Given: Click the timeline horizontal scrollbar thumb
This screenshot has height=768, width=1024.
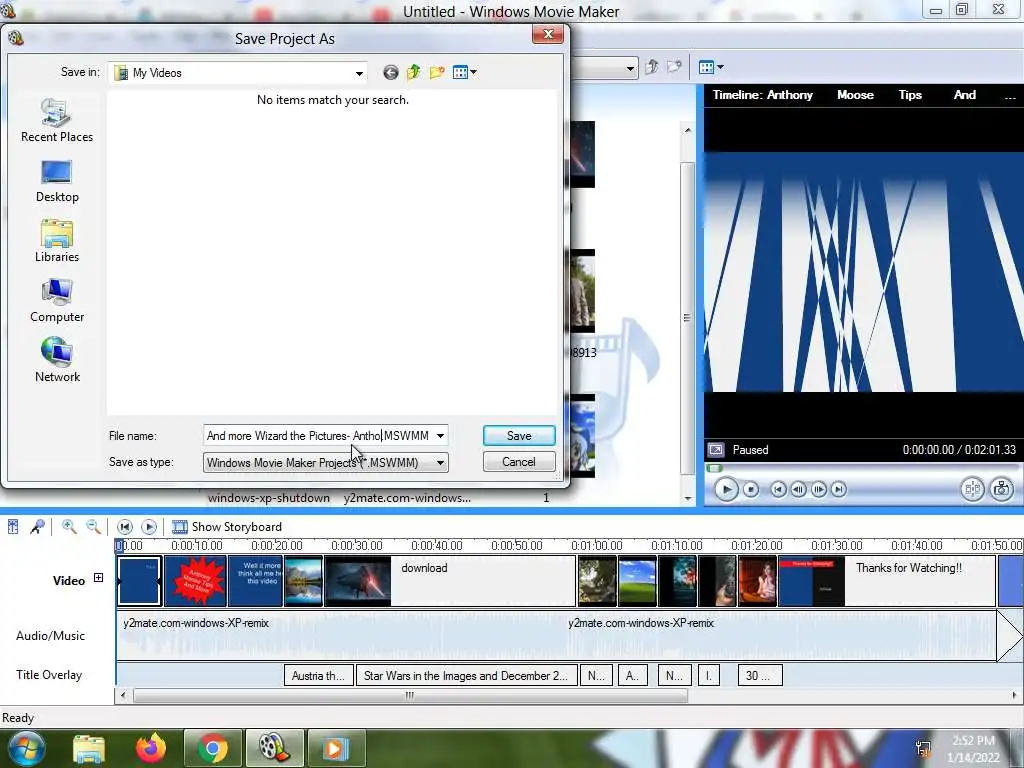Looking at the screenshot, I should 409,696.
